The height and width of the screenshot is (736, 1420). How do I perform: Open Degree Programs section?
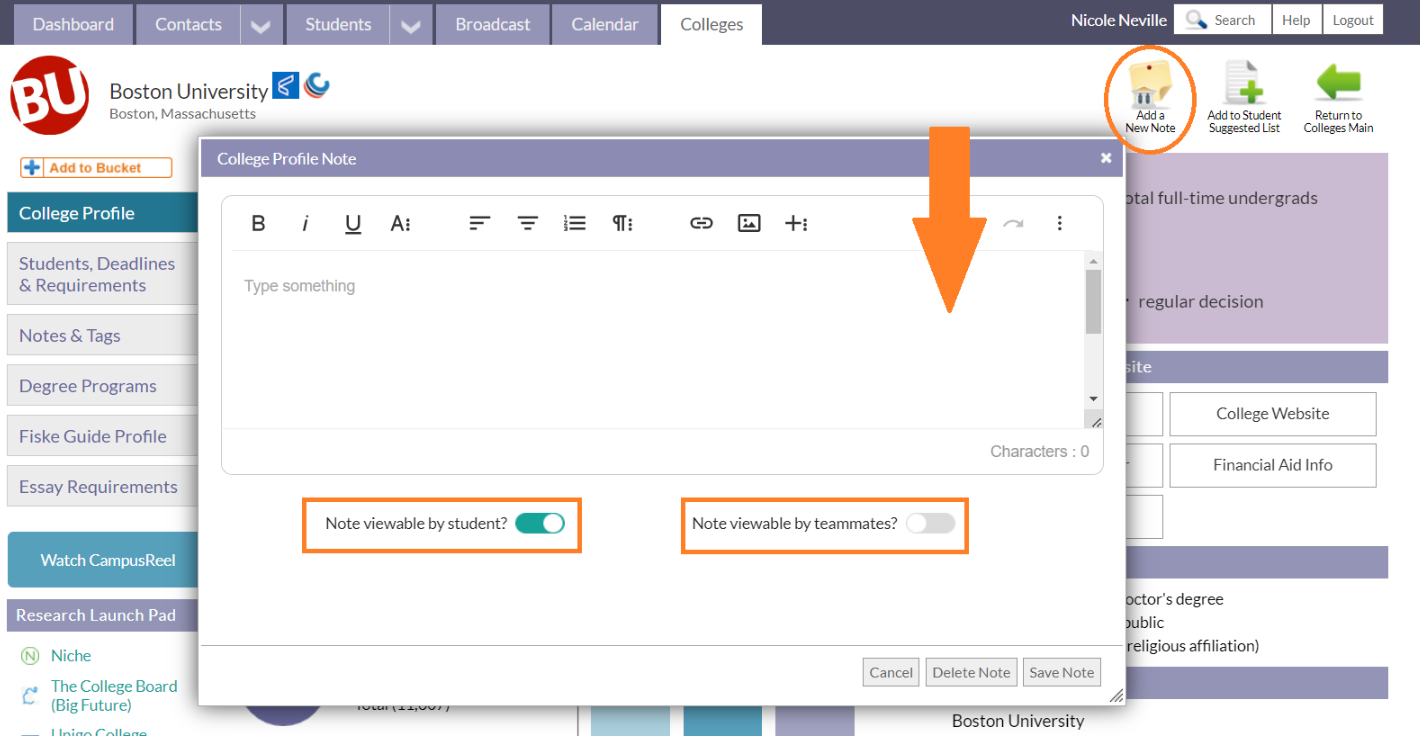click(x=103, y=386)
